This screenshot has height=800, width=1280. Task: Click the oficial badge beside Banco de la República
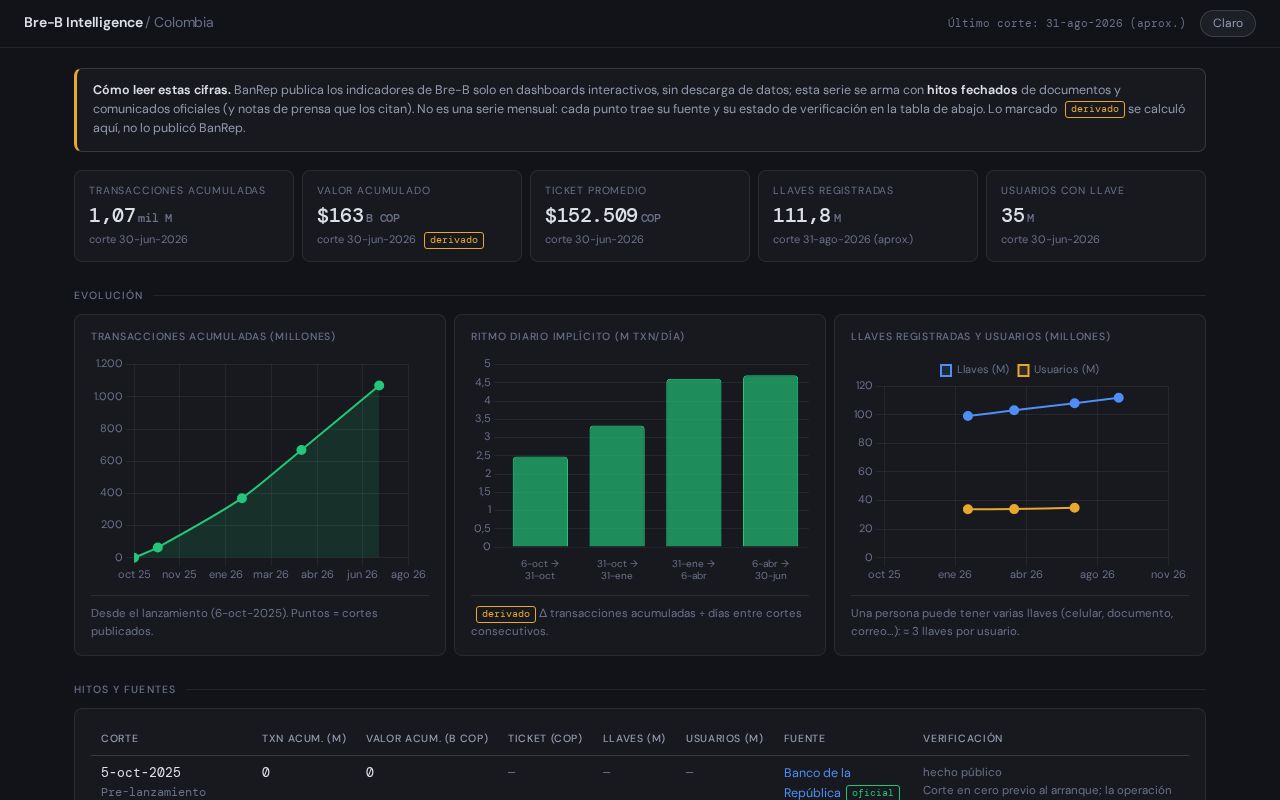point(873,793)
